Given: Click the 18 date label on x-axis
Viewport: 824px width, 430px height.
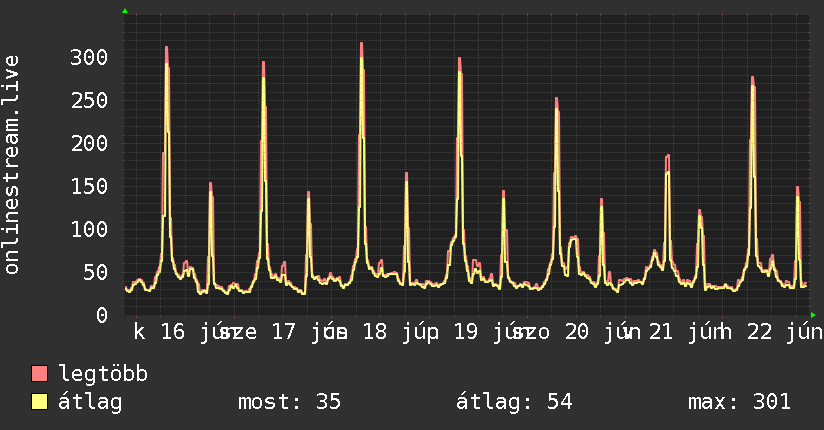Looking at the screenshot, I should click(375, 332).
